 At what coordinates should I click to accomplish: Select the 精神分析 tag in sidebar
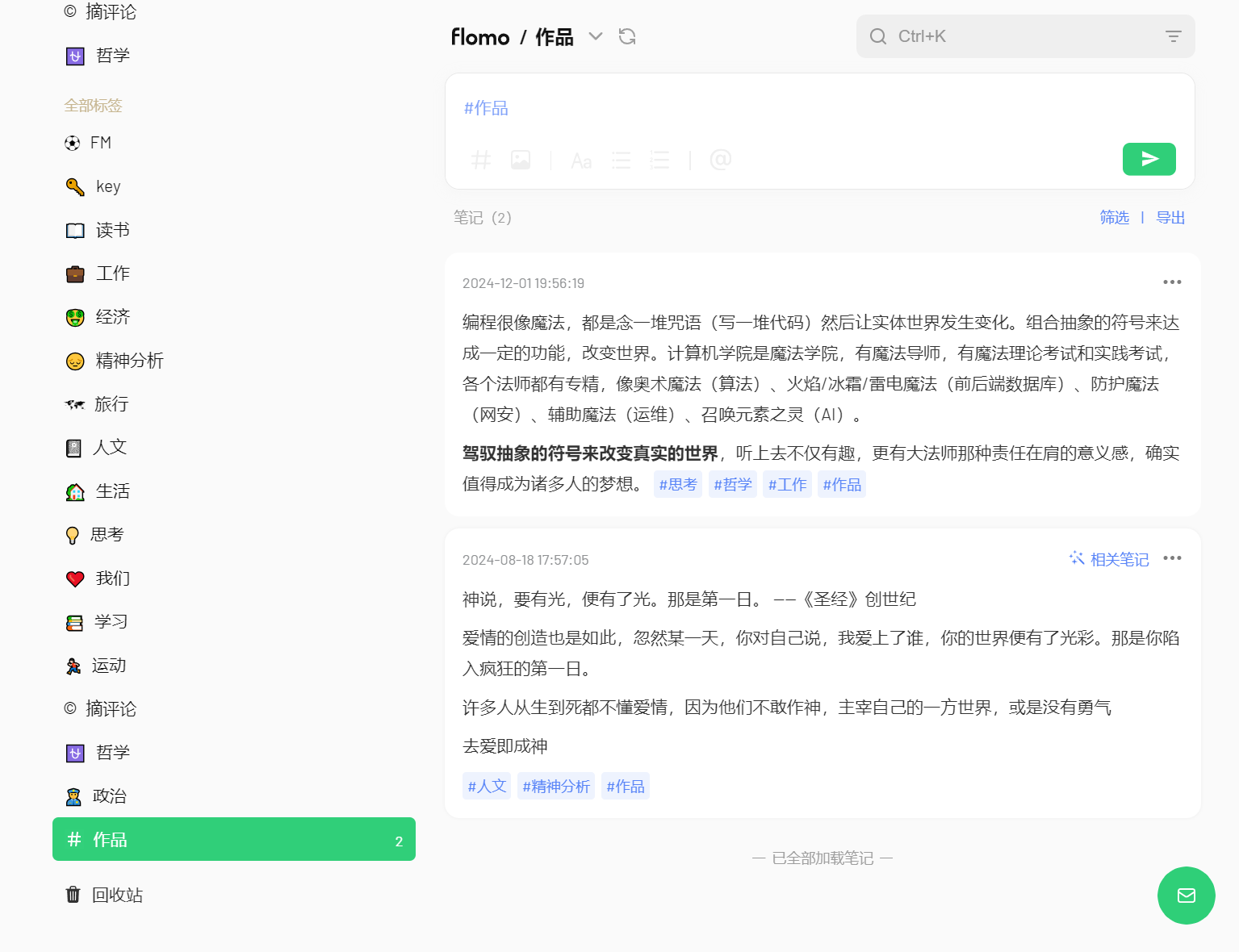coord(129,361)
